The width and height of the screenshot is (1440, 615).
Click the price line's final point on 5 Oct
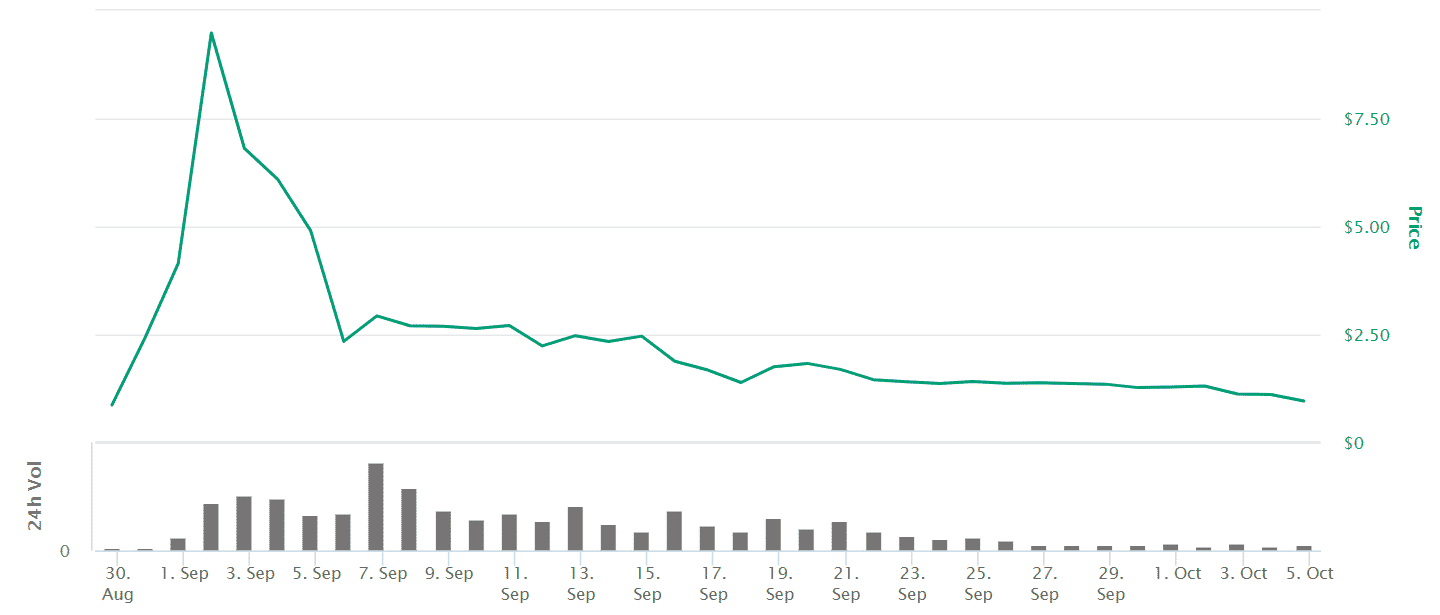(1305, 401)
